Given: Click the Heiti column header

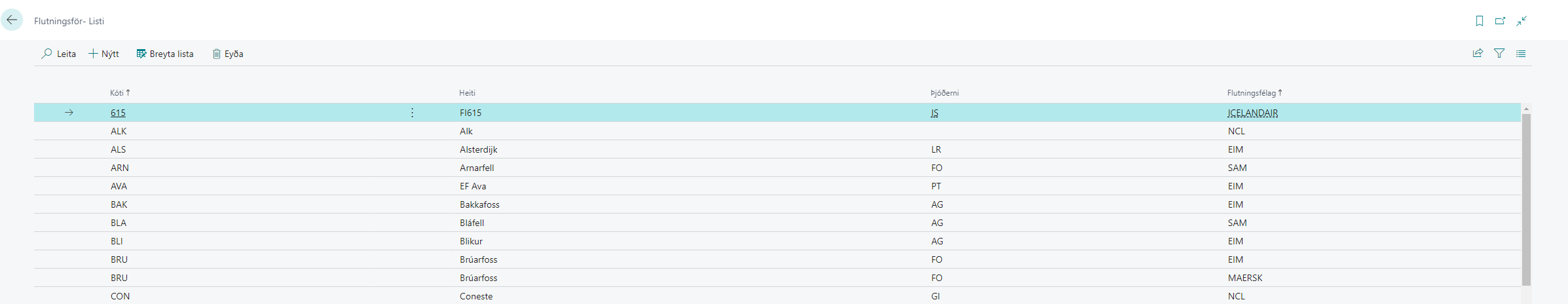Looking at the screenshot, I should [x=467, y=93].
